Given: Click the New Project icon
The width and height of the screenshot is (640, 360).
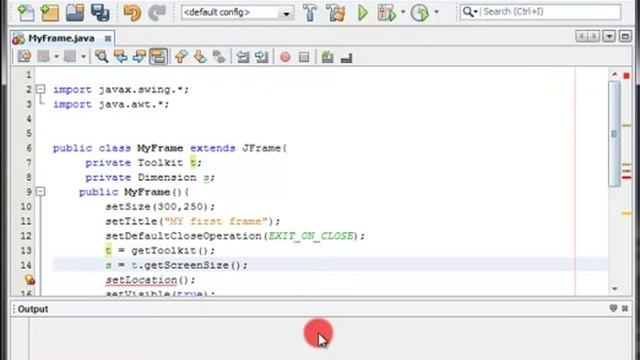Looking at the screenshot, I should point(50,13).
